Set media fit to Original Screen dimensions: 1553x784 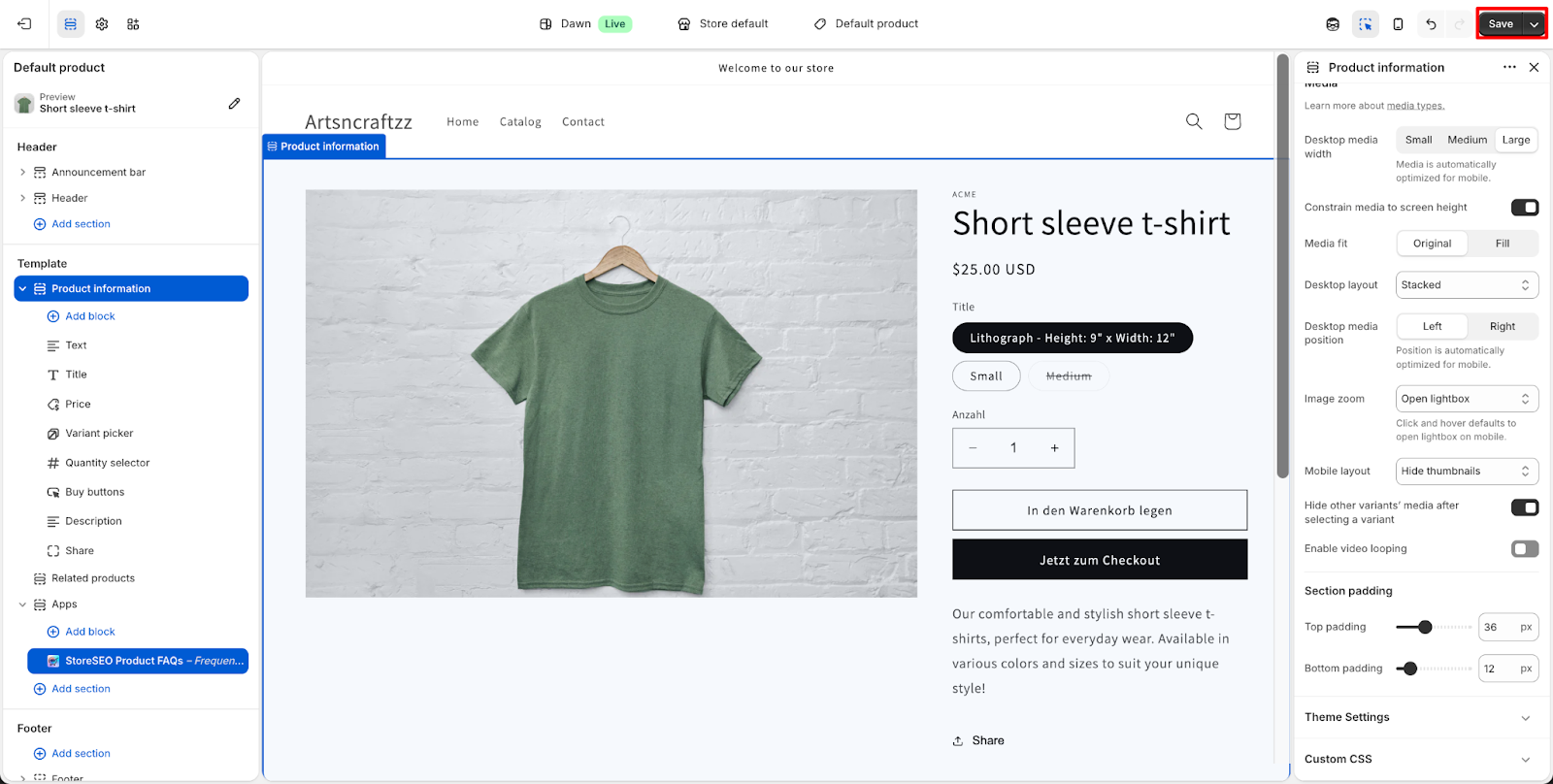1433,244
